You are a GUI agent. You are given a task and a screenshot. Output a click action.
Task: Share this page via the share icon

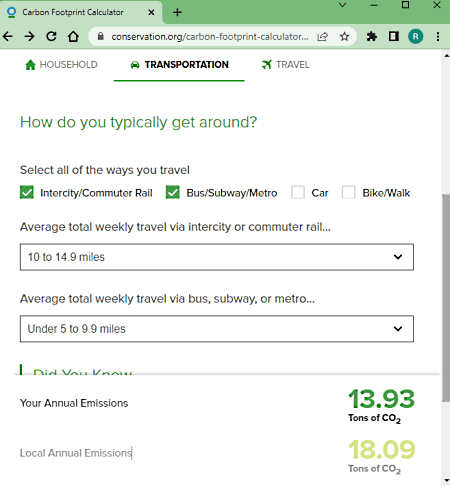[x=322, y=36]
